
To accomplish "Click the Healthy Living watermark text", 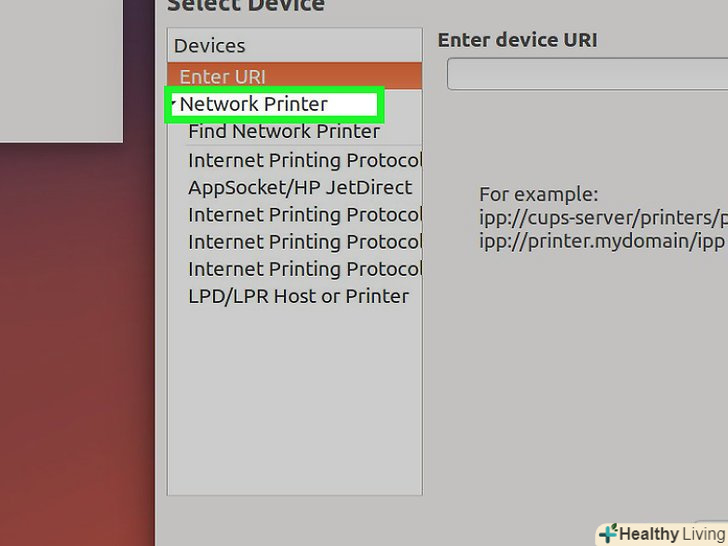I will click(x=672, y=534).
